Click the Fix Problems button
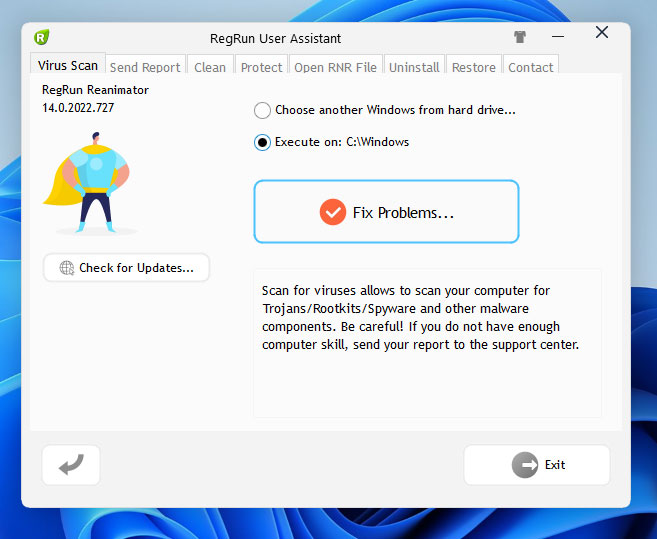 (386, 212)
